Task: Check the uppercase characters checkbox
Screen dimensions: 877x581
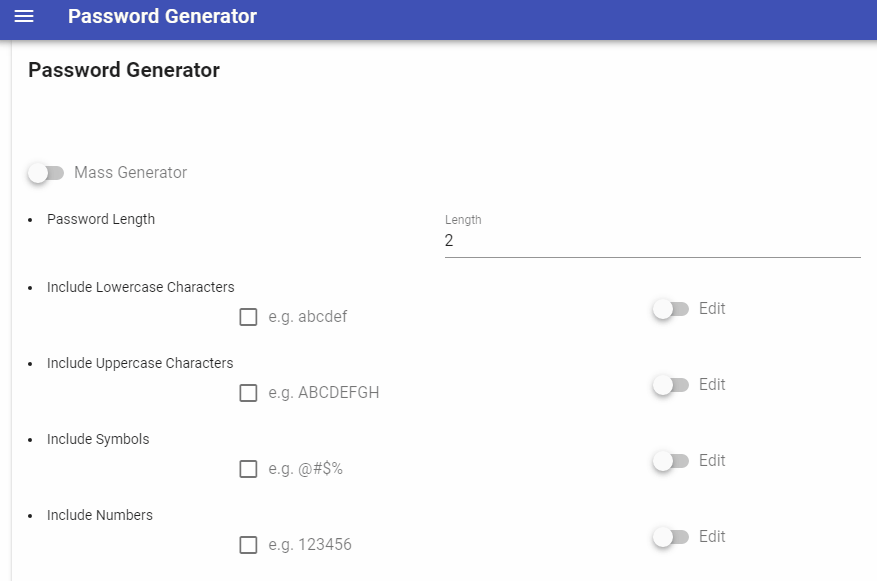Action: (x=248, y=393)
